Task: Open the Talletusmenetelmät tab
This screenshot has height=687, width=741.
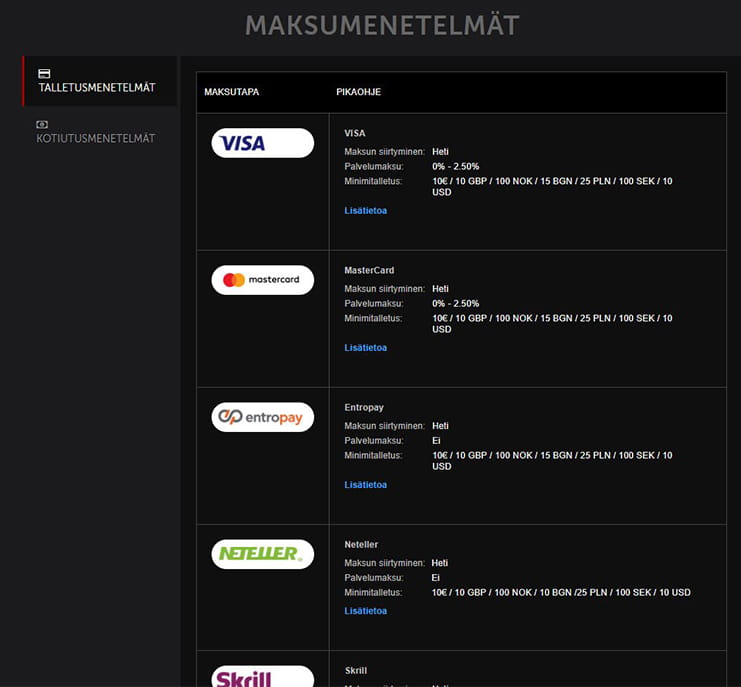Action: point(100,81)
